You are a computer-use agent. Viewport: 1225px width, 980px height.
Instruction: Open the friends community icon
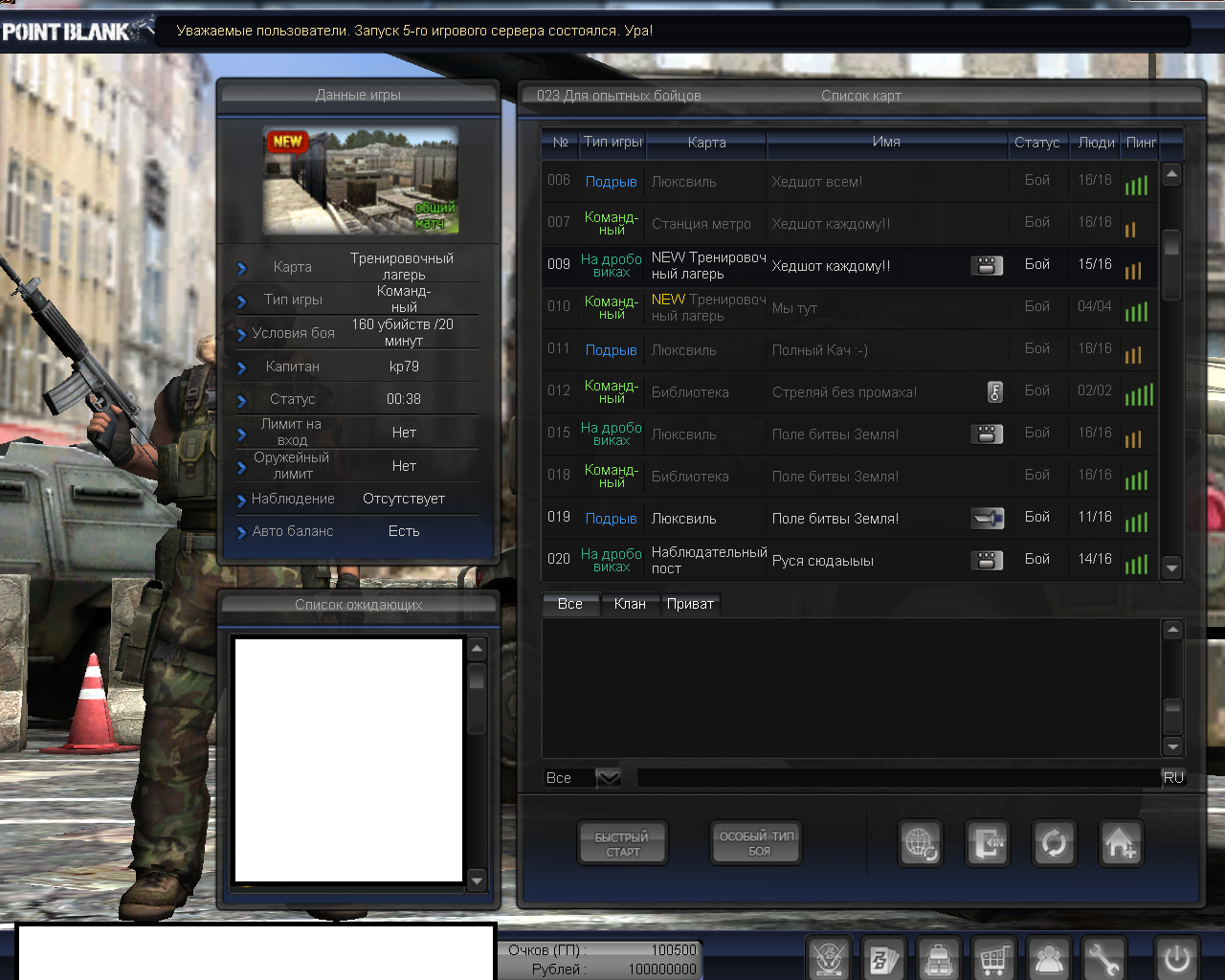[x=1049, y=958]
